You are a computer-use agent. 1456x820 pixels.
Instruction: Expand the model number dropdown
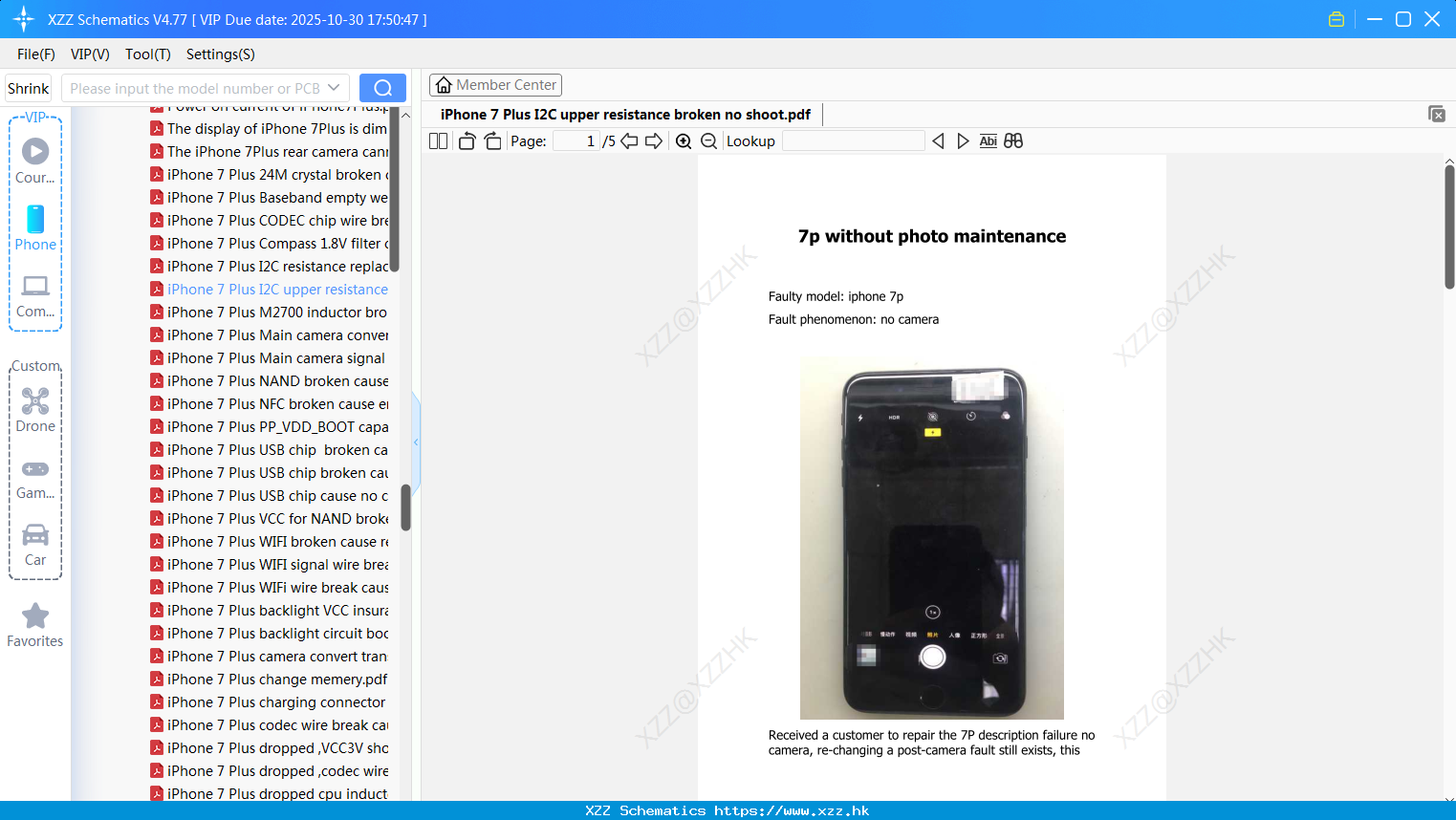334,88
